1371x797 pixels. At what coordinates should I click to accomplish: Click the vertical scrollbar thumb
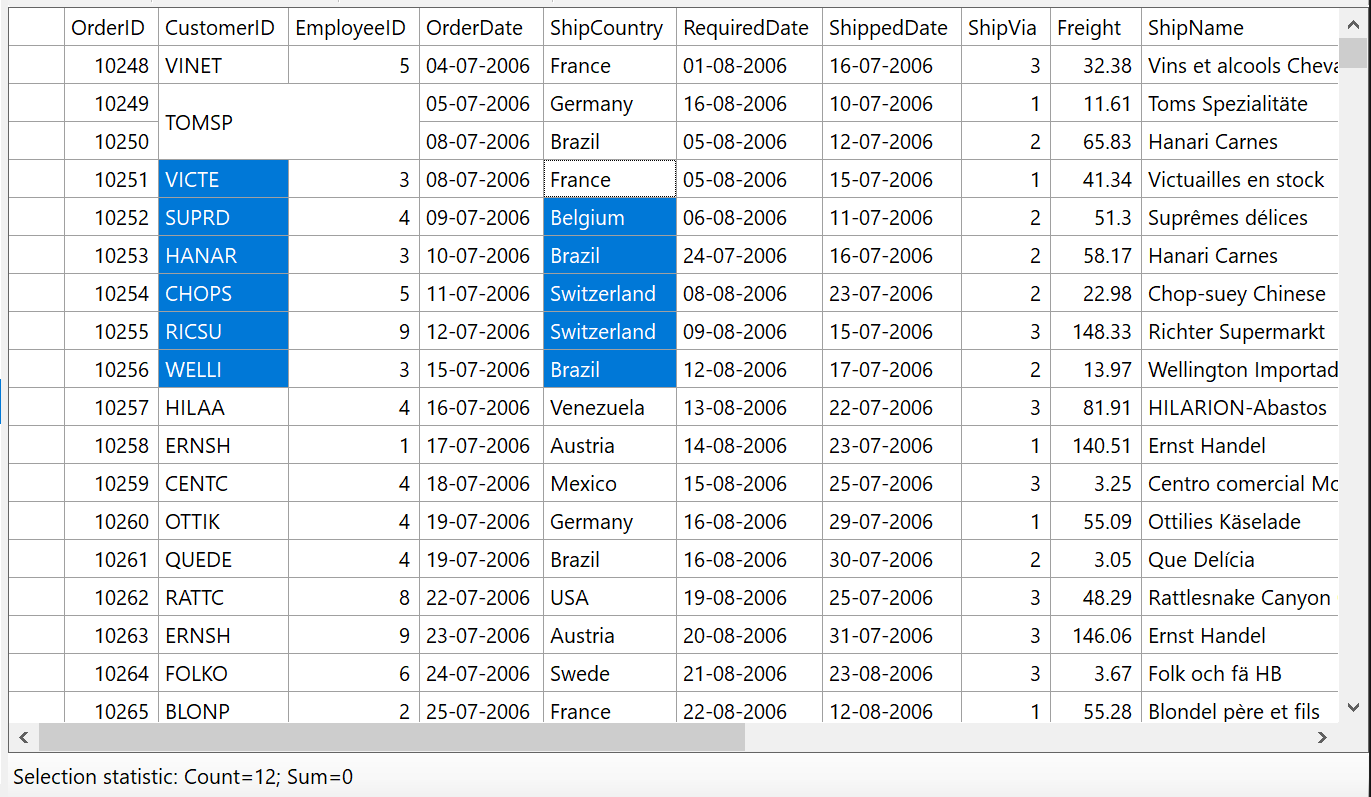tap(1354, 52)
